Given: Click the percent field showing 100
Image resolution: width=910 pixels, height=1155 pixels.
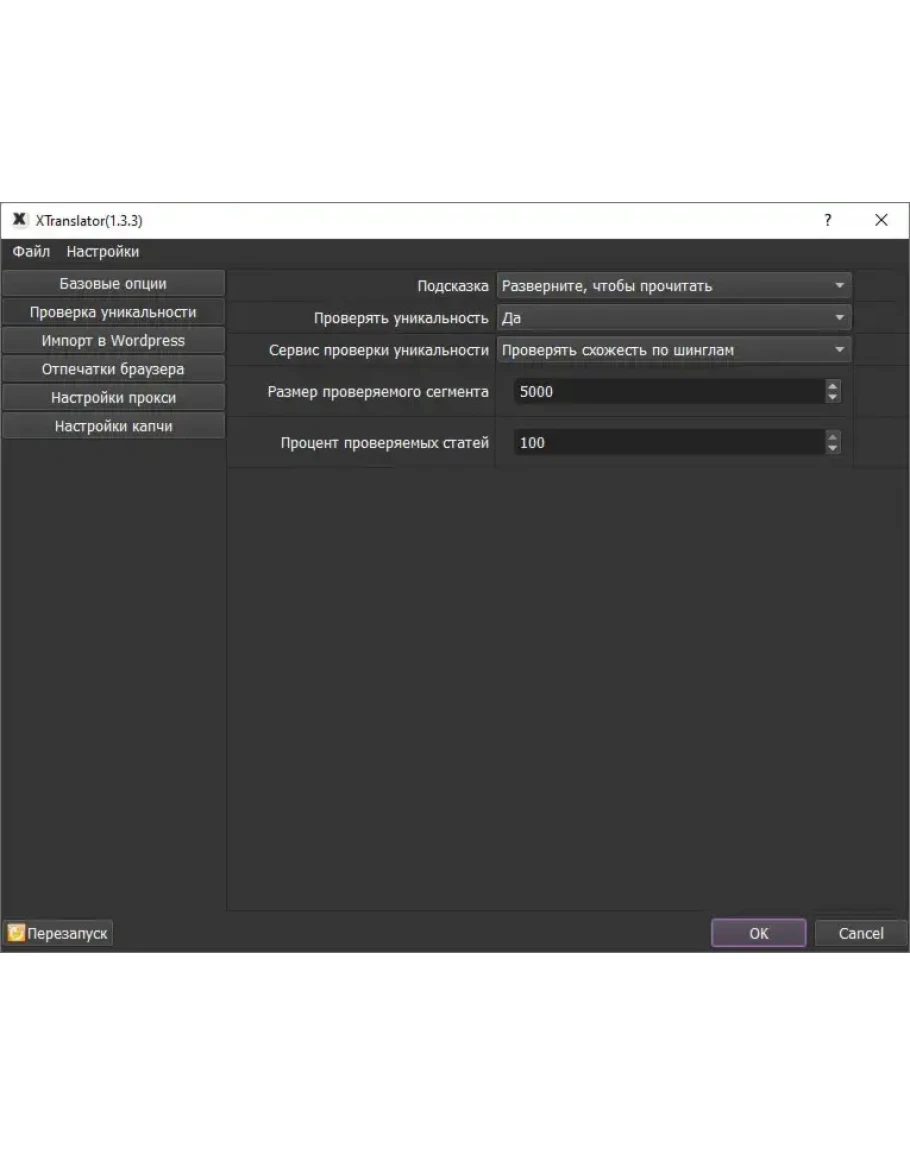Looking at the screenshot, I should point(669,443).
